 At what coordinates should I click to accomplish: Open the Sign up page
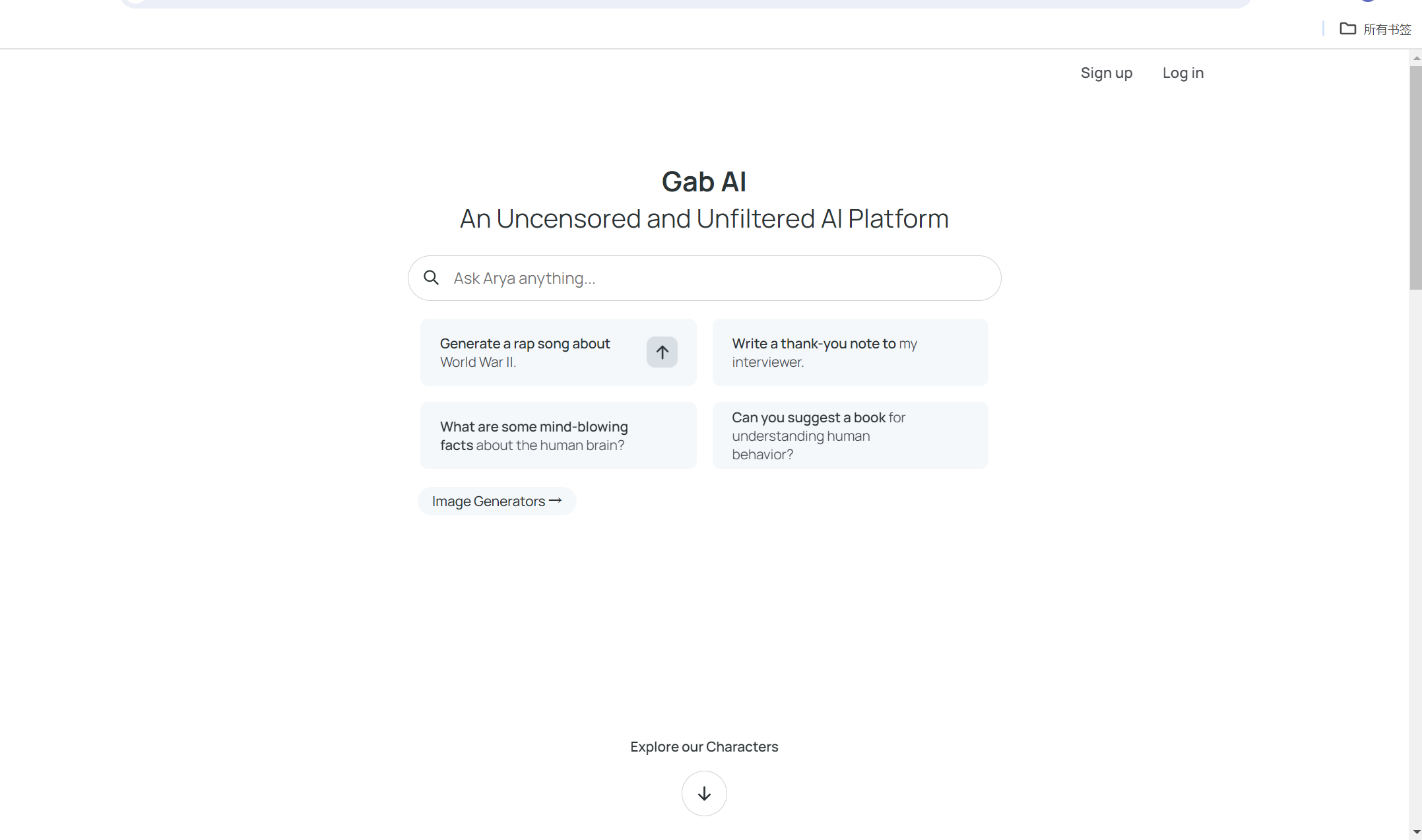click(x=1106, y=73)
